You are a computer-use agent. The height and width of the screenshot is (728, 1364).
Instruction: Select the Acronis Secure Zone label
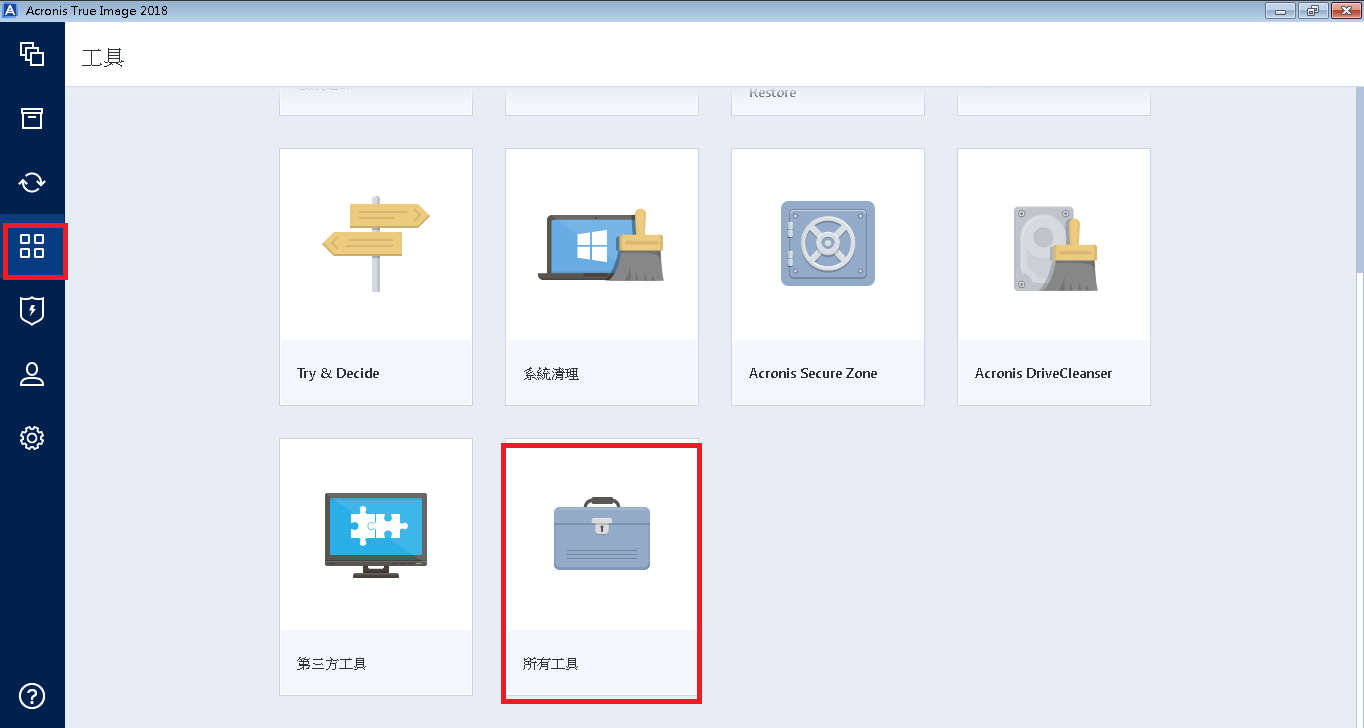(813, 373)
